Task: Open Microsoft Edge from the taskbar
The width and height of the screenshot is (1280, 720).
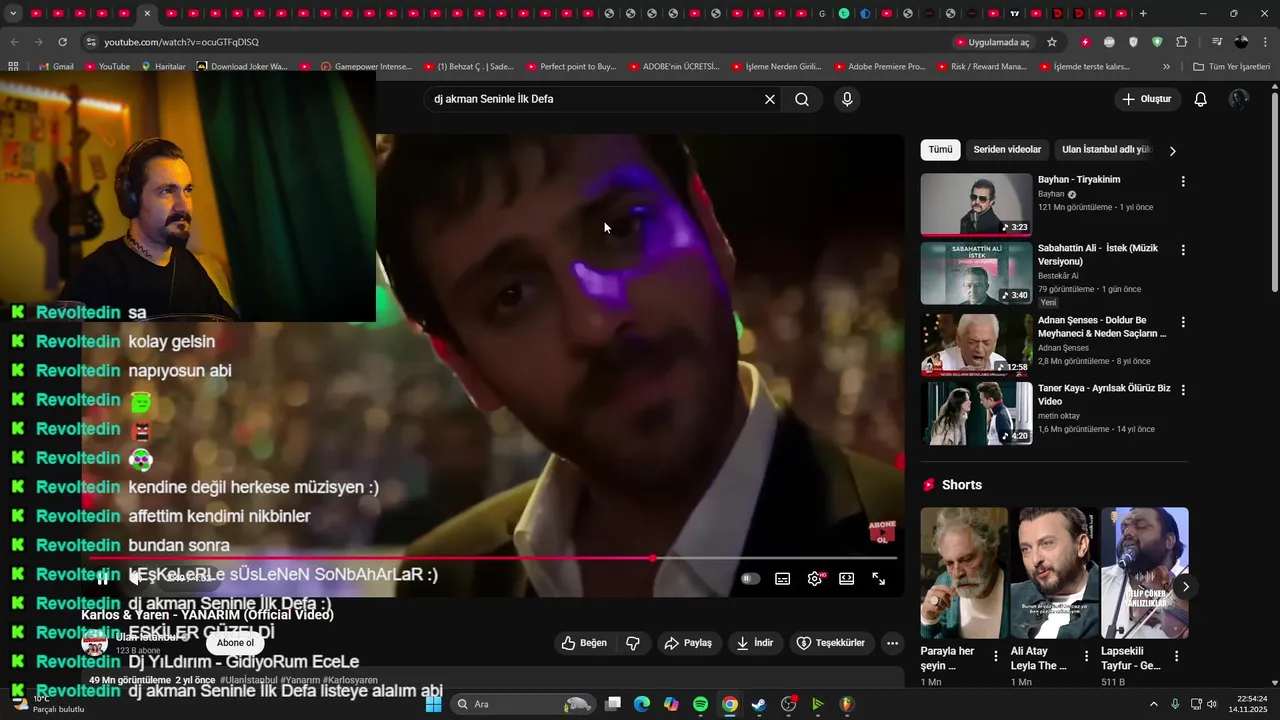Action: [642, 704]
